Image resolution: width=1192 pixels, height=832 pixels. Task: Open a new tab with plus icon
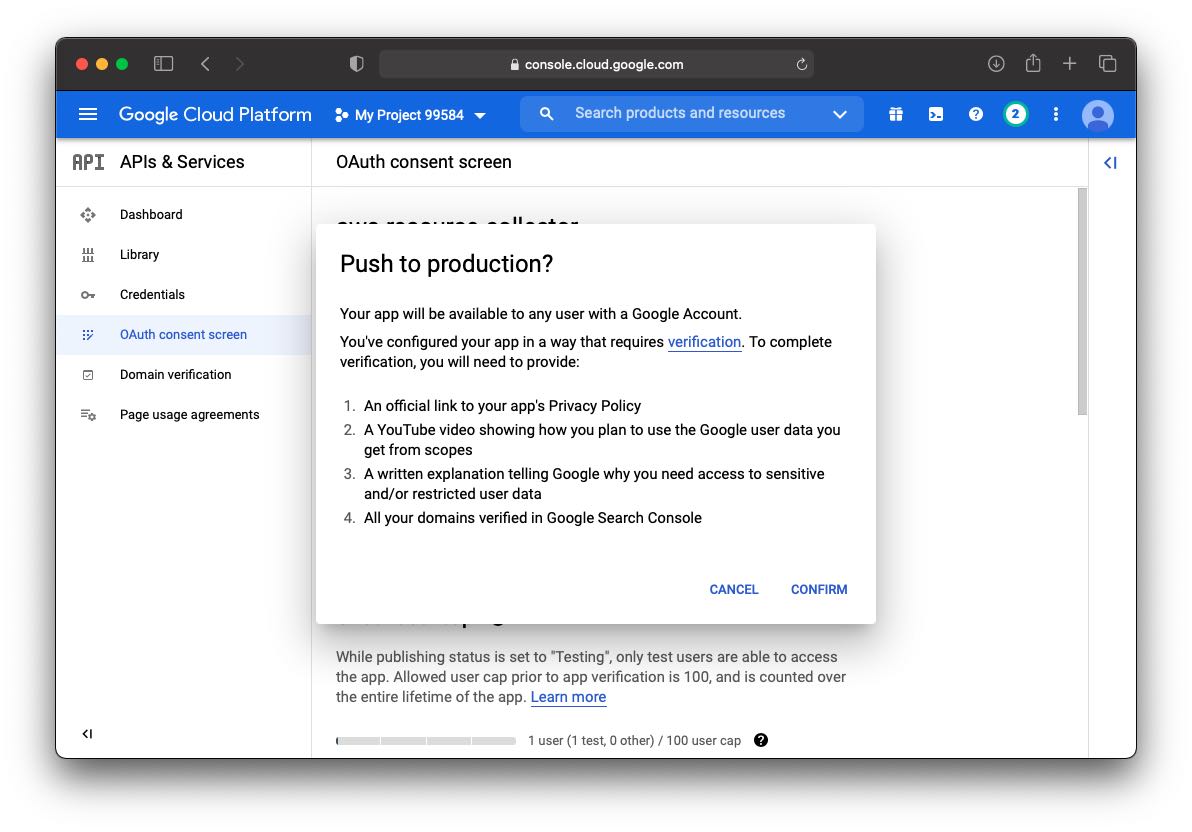pyautogui.click(x=1069, y=64)
